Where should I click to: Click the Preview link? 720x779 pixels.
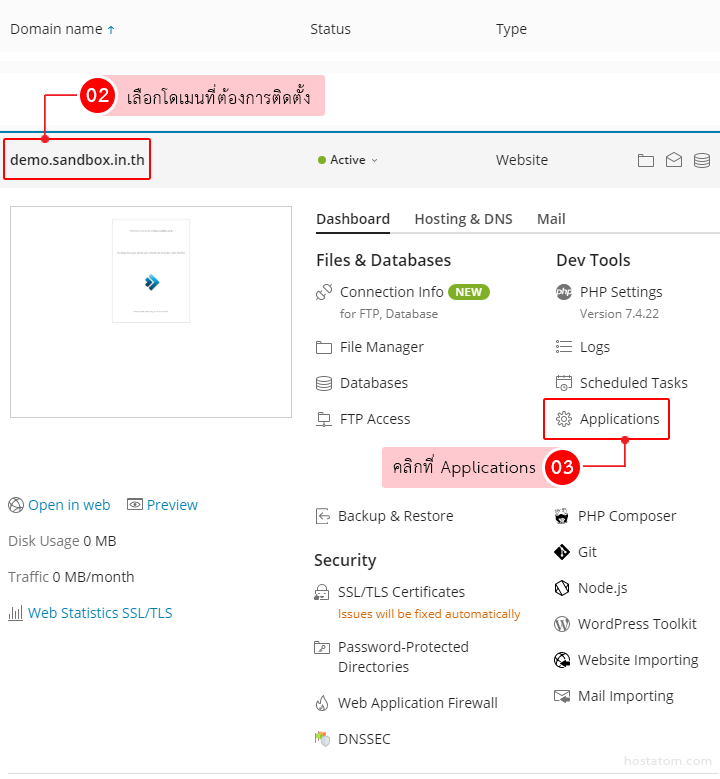tap(172, 505)
